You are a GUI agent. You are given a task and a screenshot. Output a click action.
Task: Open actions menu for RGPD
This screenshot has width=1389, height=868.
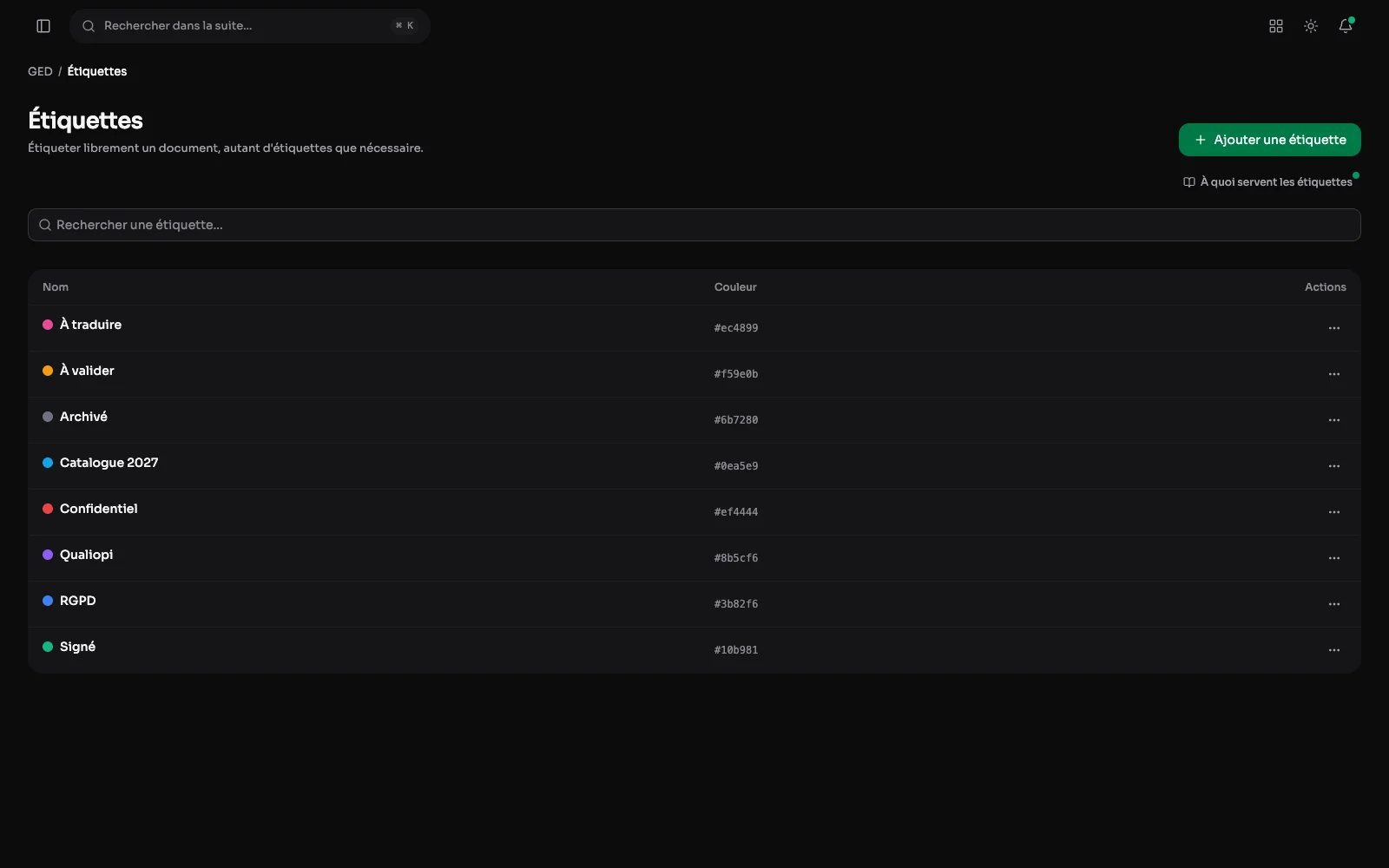[x=1334, y=604]
